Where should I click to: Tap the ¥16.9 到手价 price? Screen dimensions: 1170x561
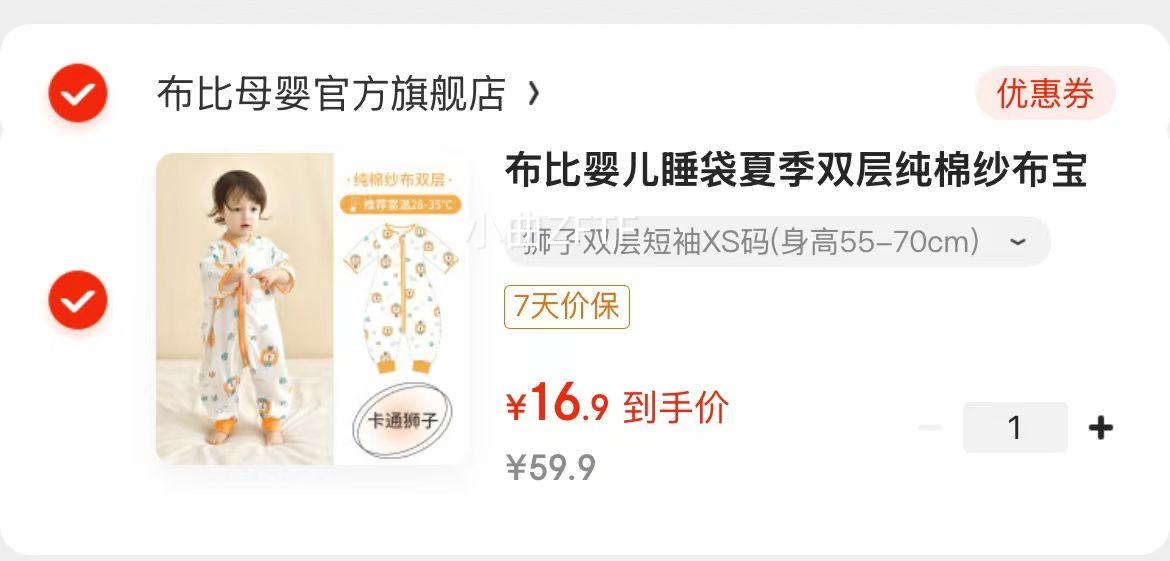[616, 407]
